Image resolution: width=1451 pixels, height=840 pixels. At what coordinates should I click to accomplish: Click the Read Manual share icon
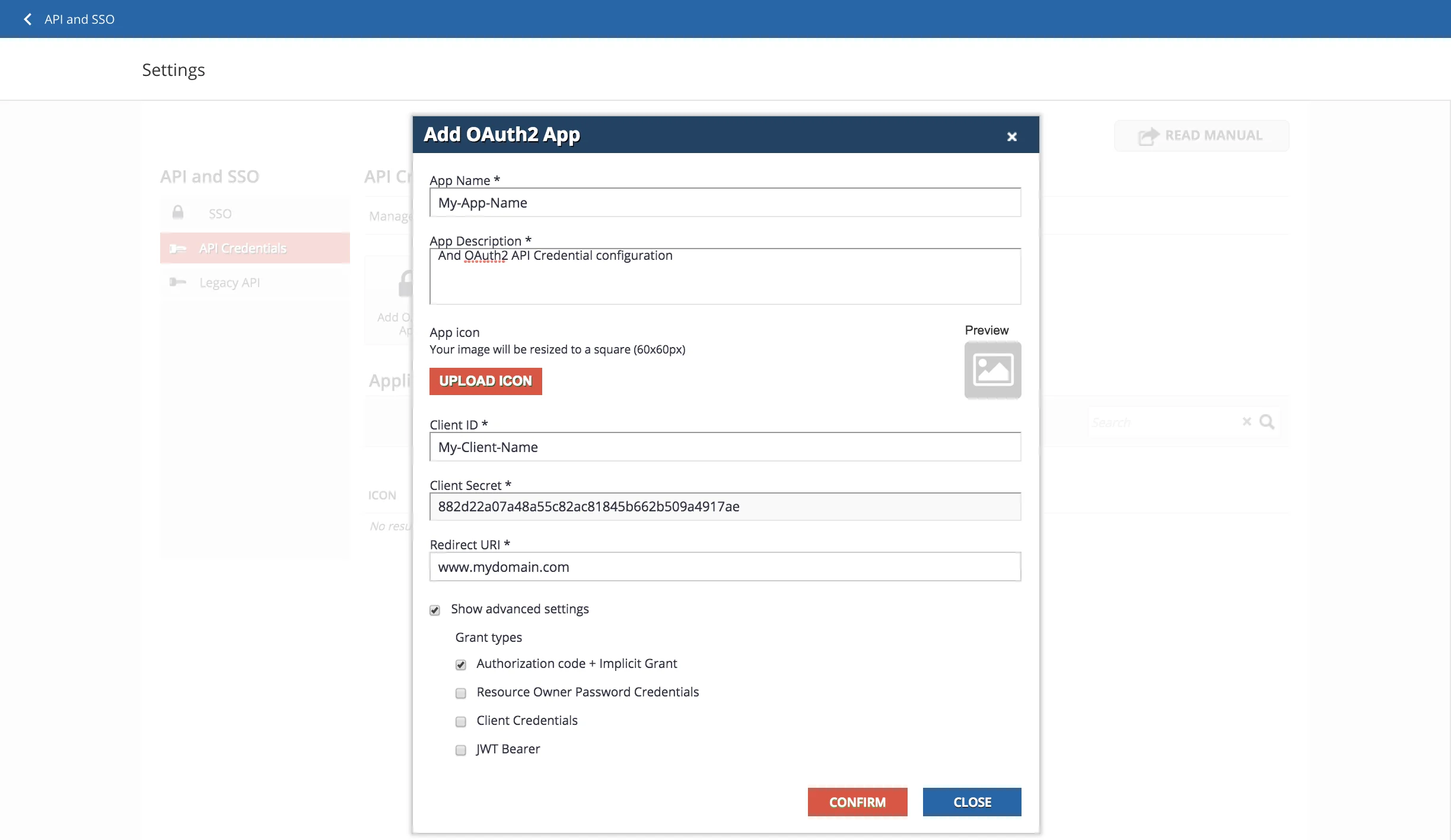click(x=1147, y=135)
